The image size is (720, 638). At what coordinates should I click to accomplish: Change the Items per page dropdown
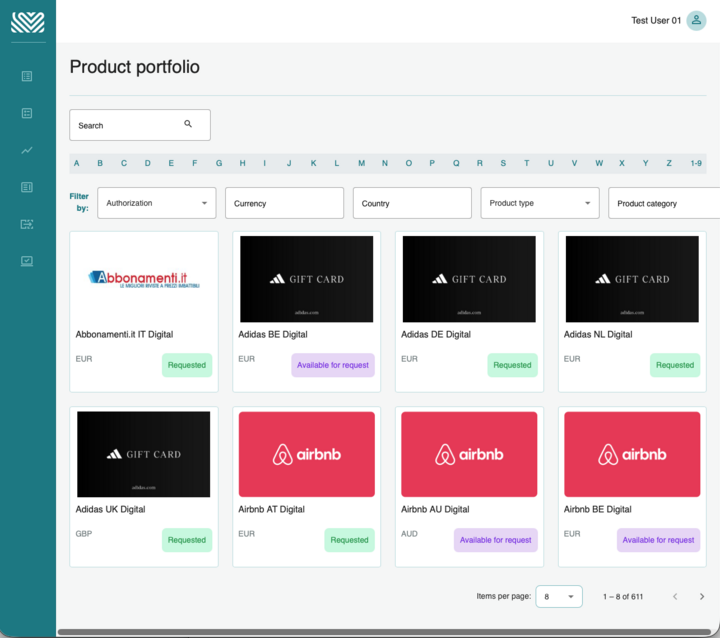(x=559, y=596)
